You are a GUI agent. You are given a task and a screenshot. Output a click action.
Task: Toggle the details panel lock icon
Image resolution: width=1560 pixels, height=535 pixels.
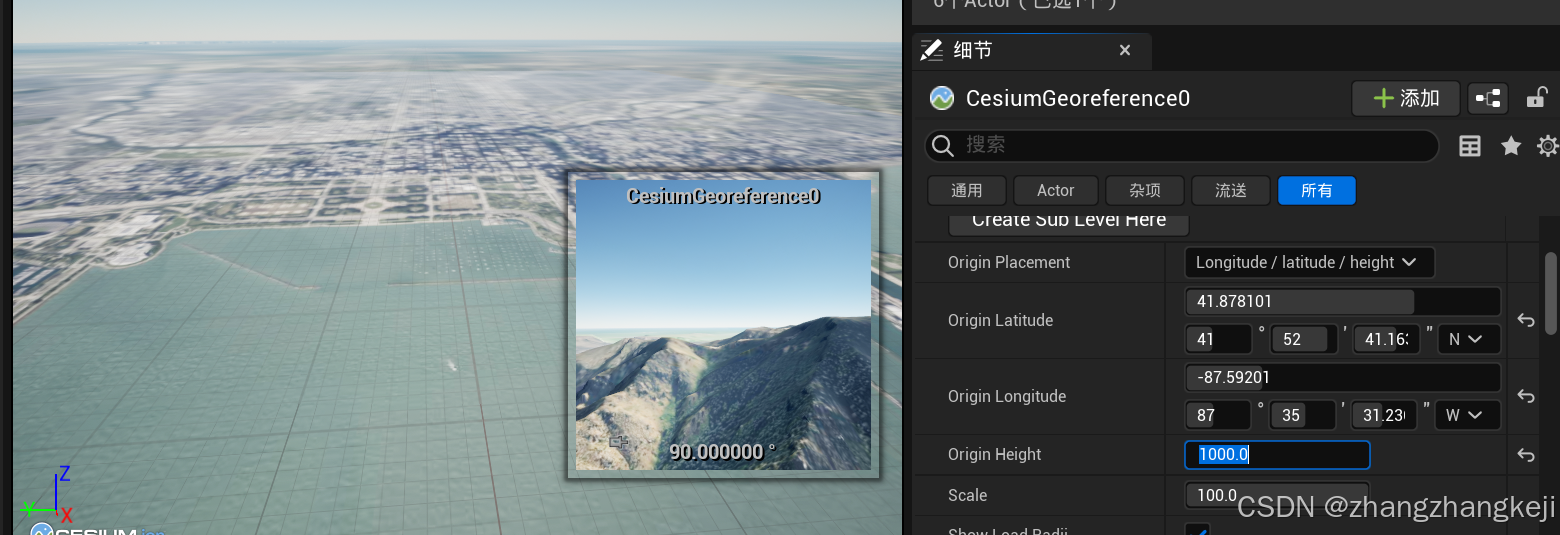click(1536, 98)
